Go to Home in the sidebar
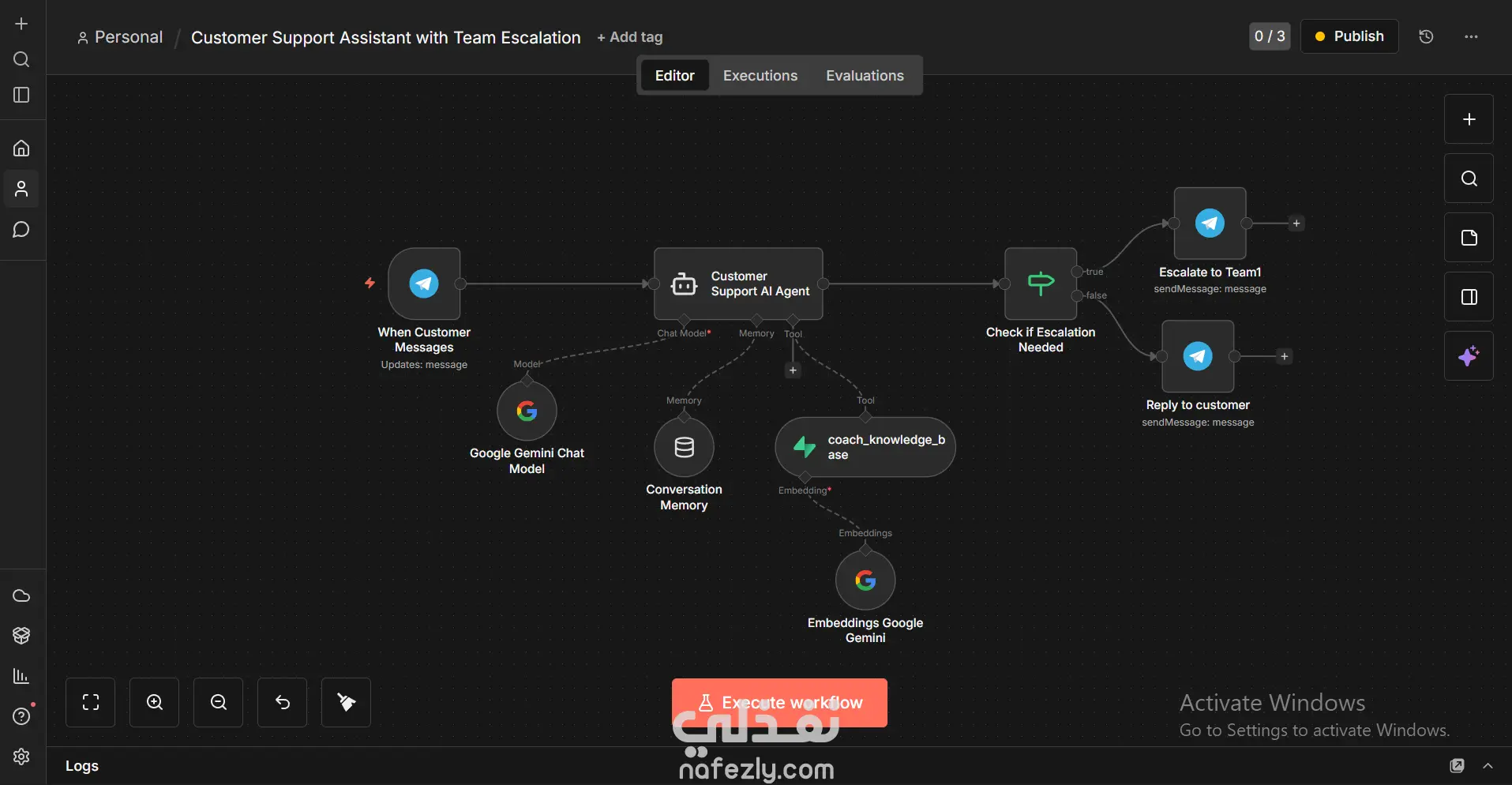 click(x=21, y=148)
